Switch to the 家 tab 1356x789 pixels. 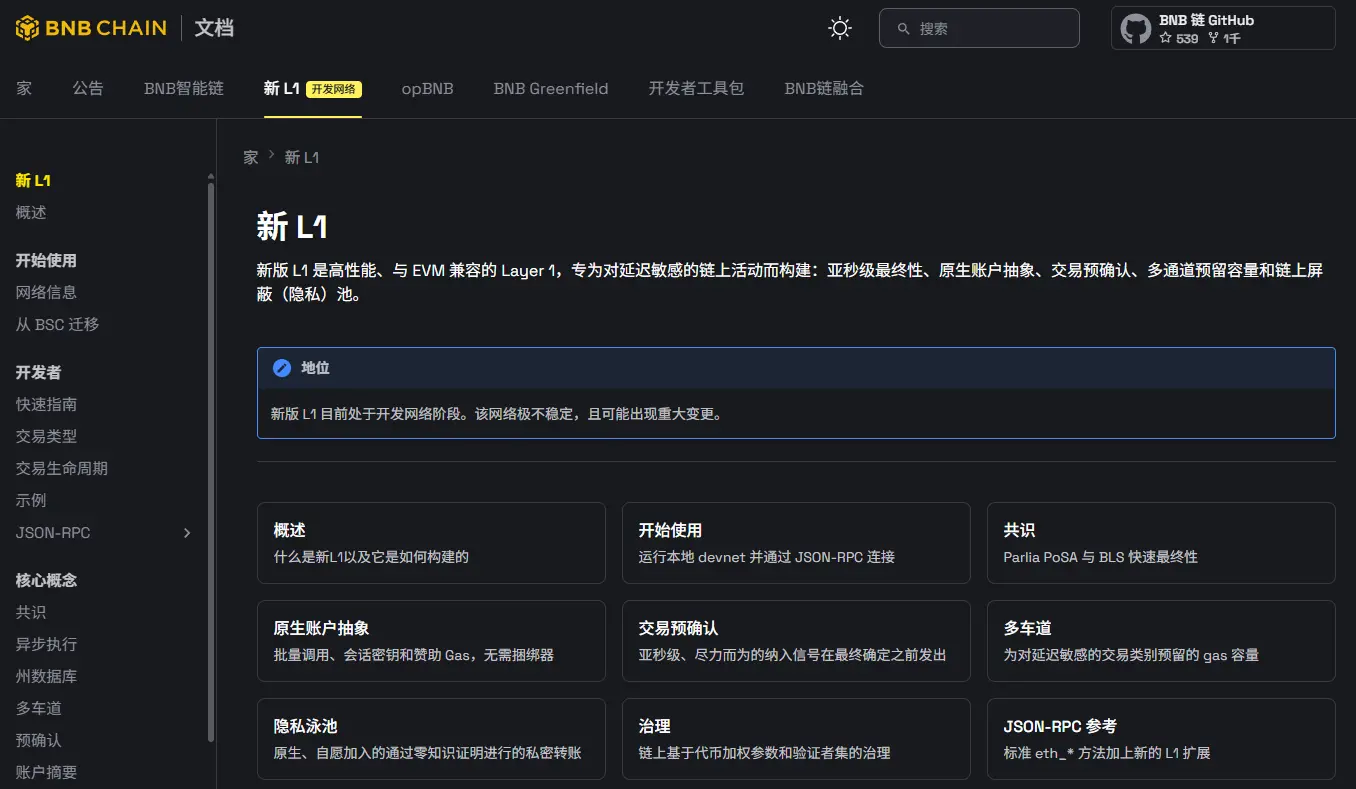24,88
